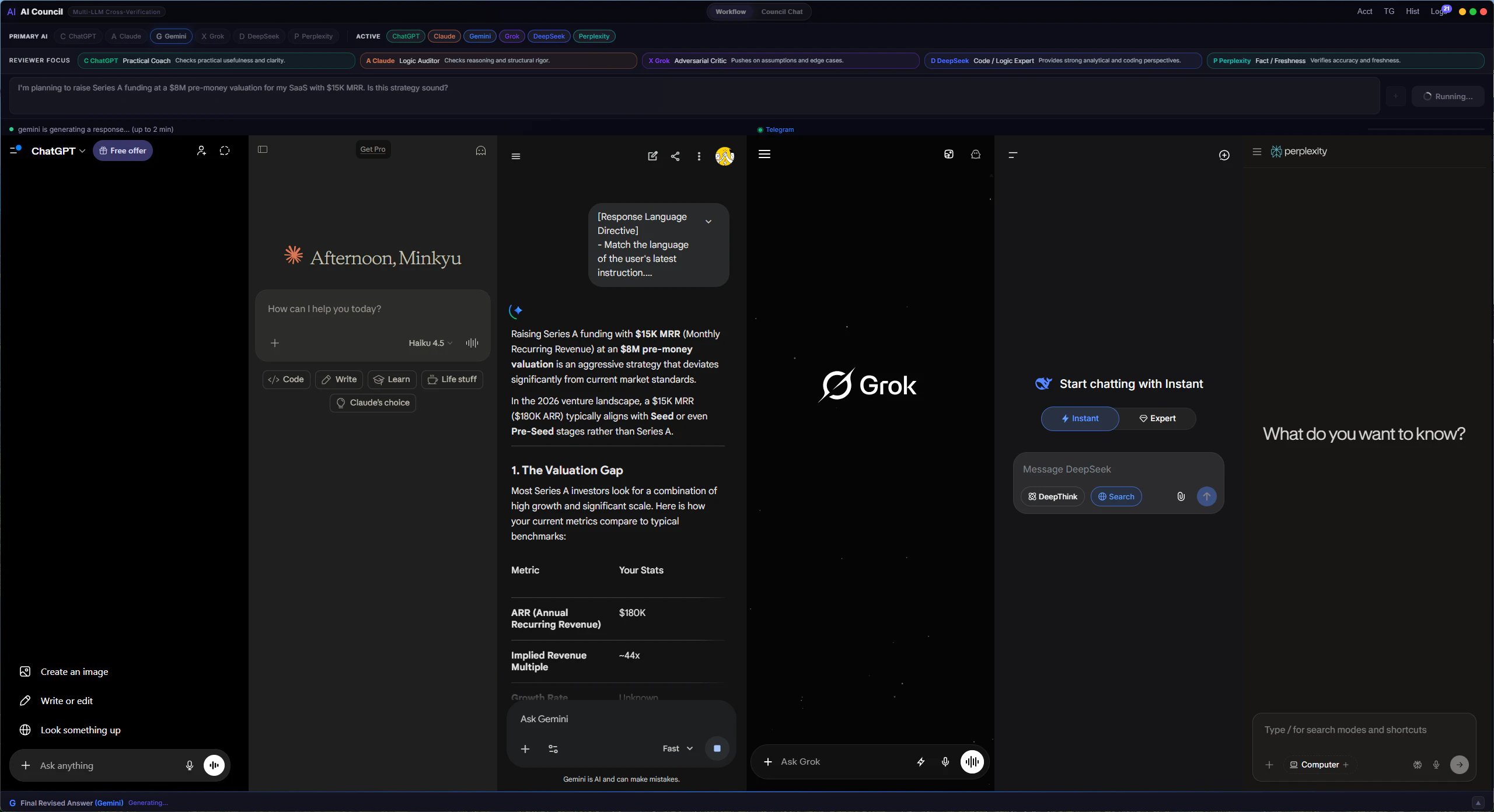Open Haiku 4.5 model selector
The width and height of the screenshot is (1494, 812).
(x=430, y=343)
